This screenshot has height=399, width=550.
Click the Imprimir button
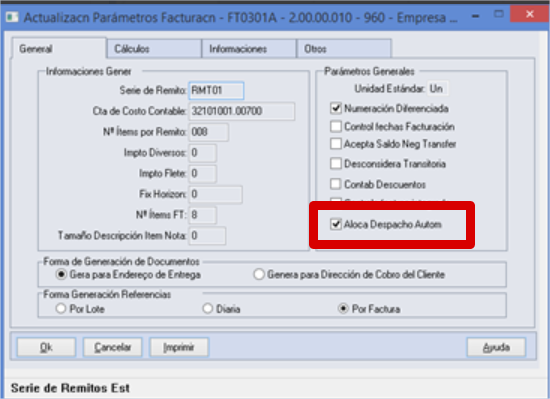point(179,347)
